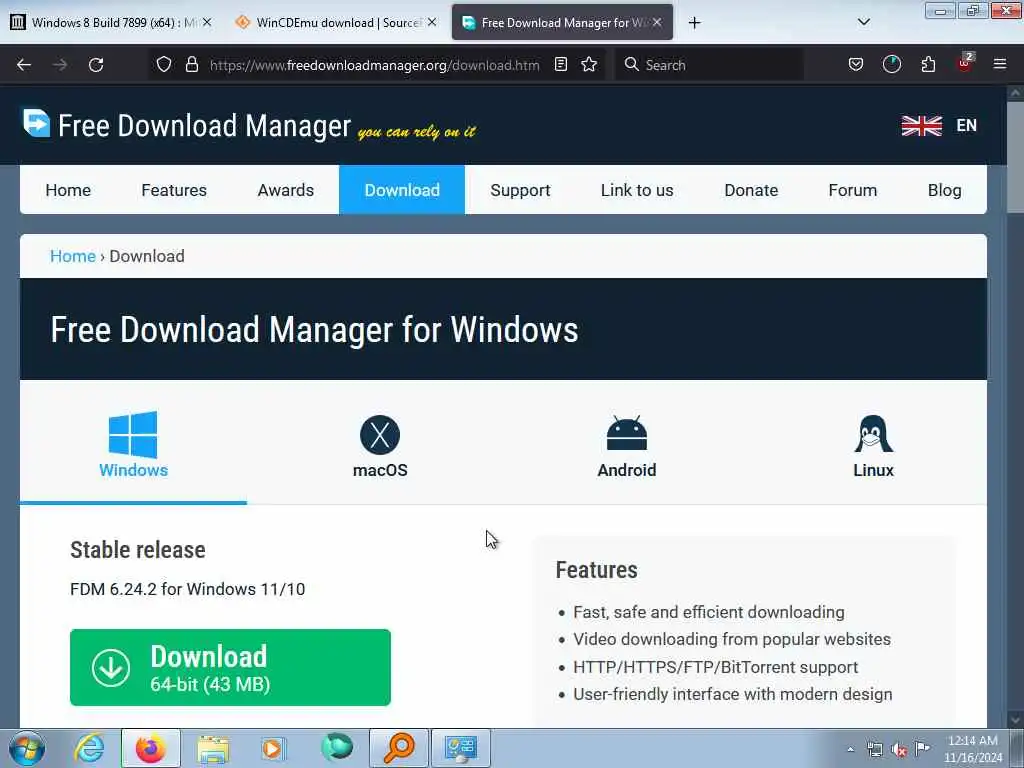Go back using the browser back arrow
The height and width of the screenshot is (768, 1024).
[24, 65]
